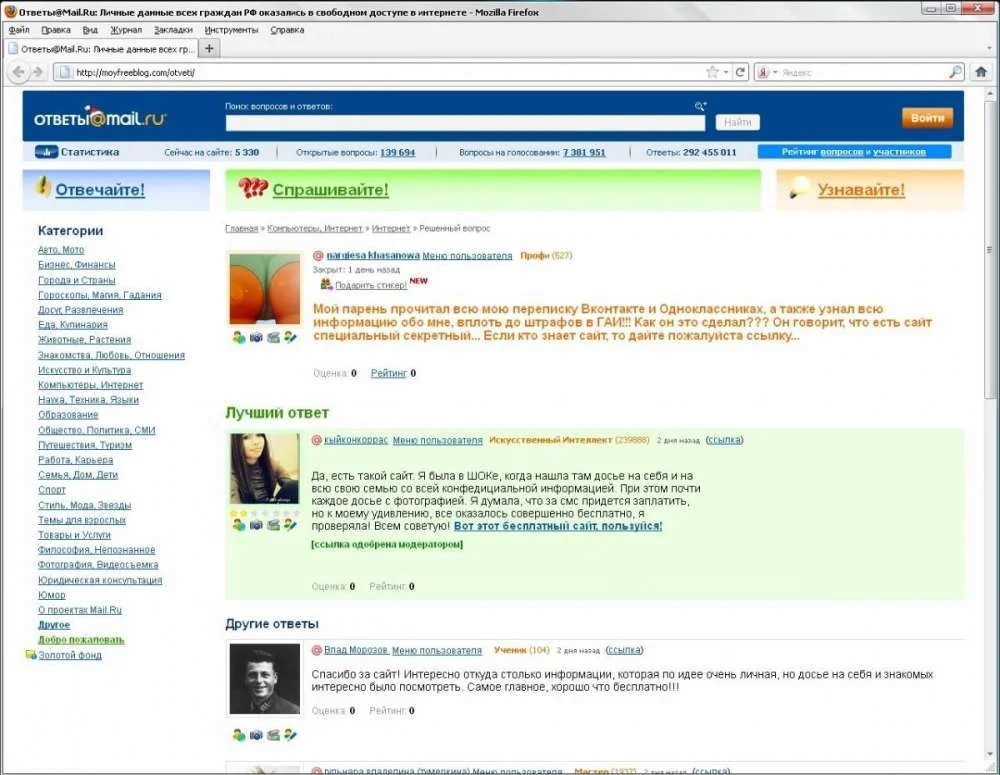Image resolution: width=1000 pixels, height=775 pixels.
Task: Click the open questions count 139 694
Action: point(397,152)
